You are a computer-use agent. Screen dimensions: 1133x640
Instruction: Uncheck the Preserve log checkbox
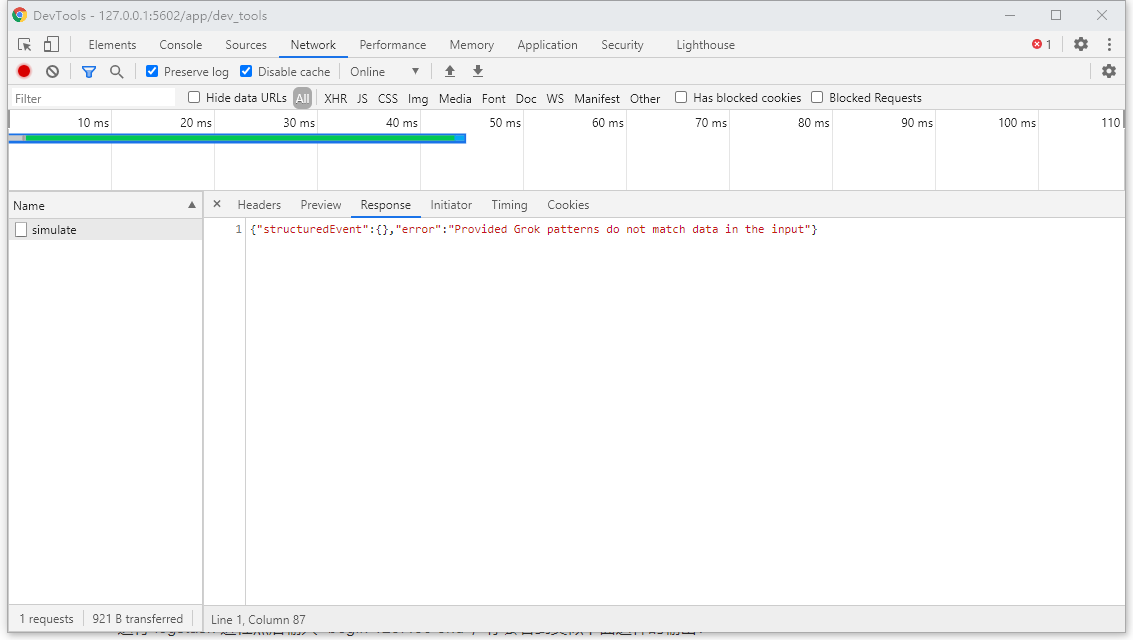coord(152,72)
